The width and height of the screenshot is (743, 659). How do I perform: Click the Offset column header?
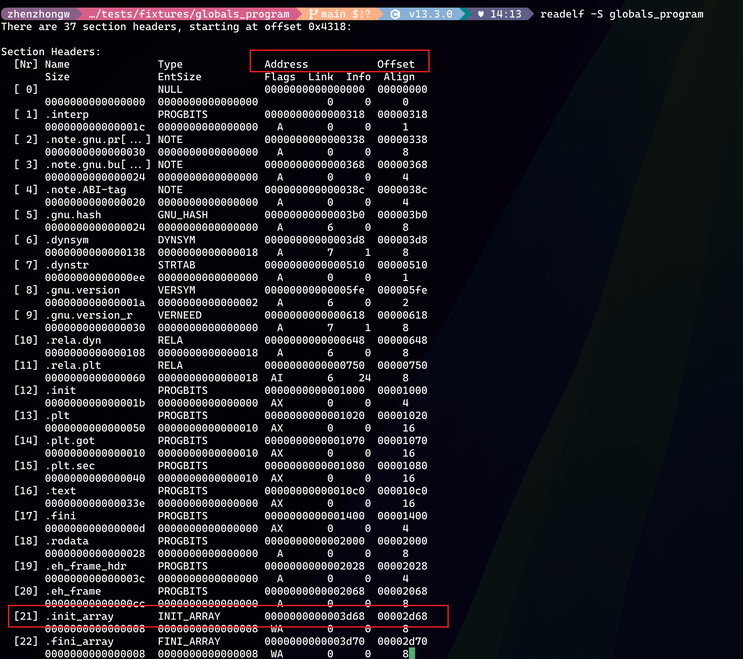[396, 64]
